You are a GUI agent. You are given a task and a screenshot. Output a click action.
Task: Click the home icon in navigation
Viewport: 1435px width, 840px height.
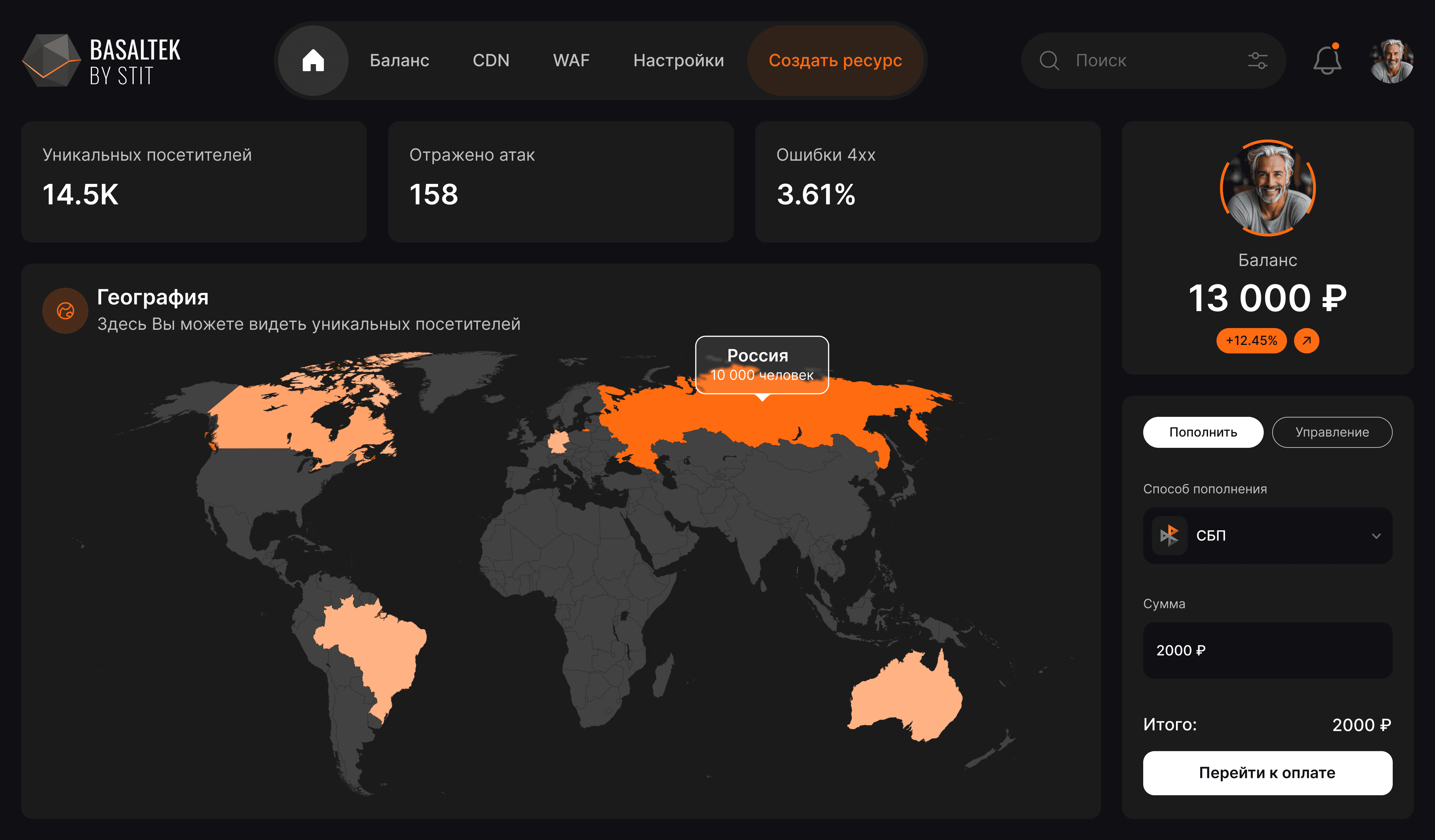(313, 60)
